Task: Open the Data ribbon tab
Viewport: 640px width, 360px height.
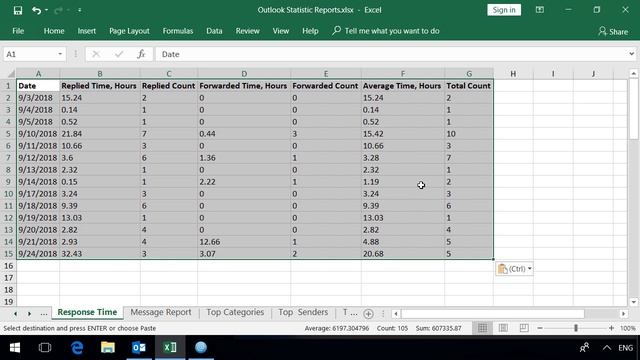Action: tap(214, 31)
